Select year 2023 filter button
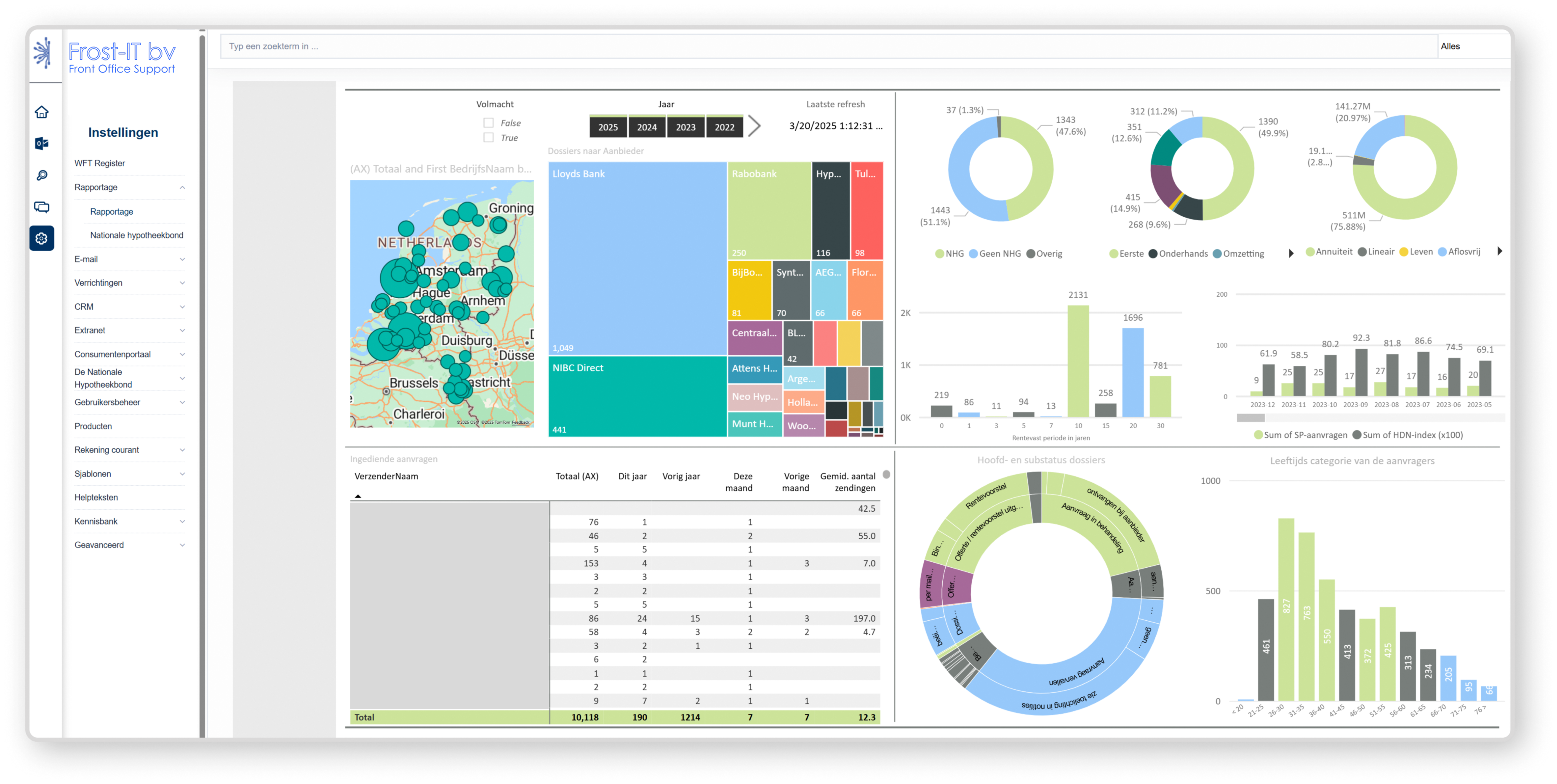 point(685,127)
